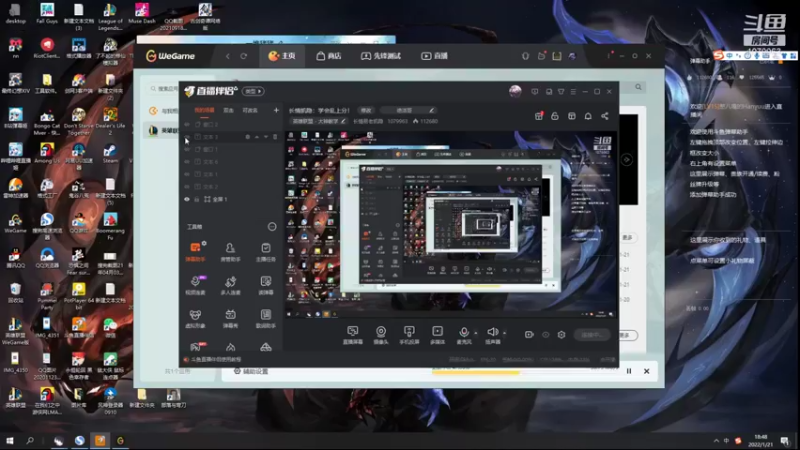Click the 修改 button beside stream title
The image size is (800, 450).
(x=366, y=110)
